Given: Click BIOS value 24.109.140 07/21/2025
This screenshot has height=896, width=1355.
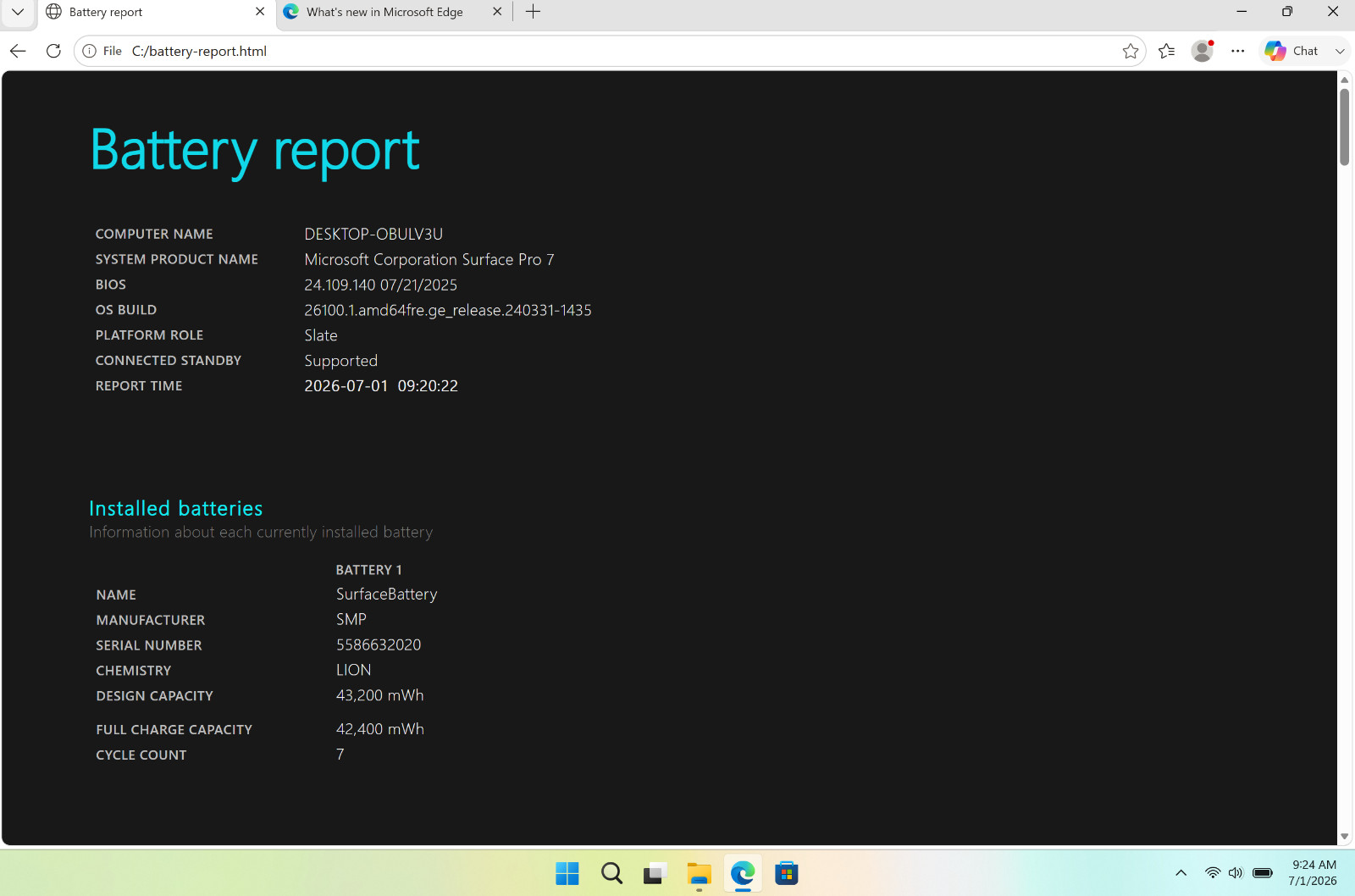Looking at the screenshot, I should click(x=380, y=285).
